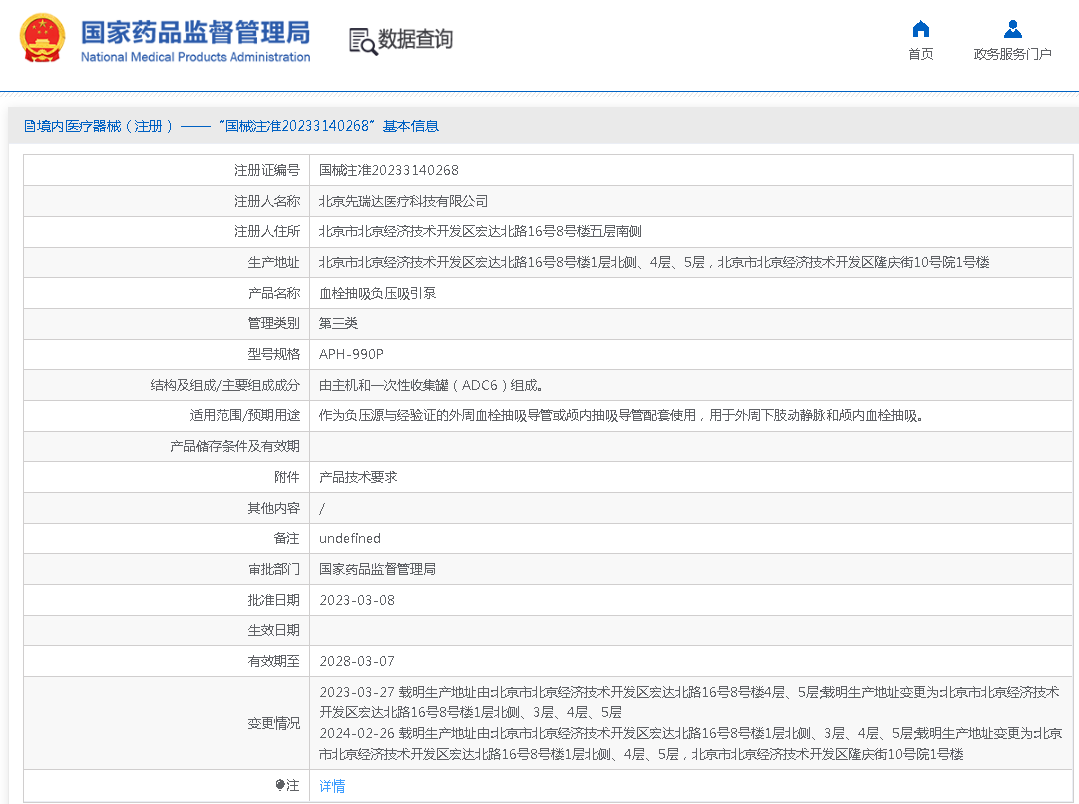Click the national emblem logo
Viewport: 1079px width, 804px height.
[43, 40]
